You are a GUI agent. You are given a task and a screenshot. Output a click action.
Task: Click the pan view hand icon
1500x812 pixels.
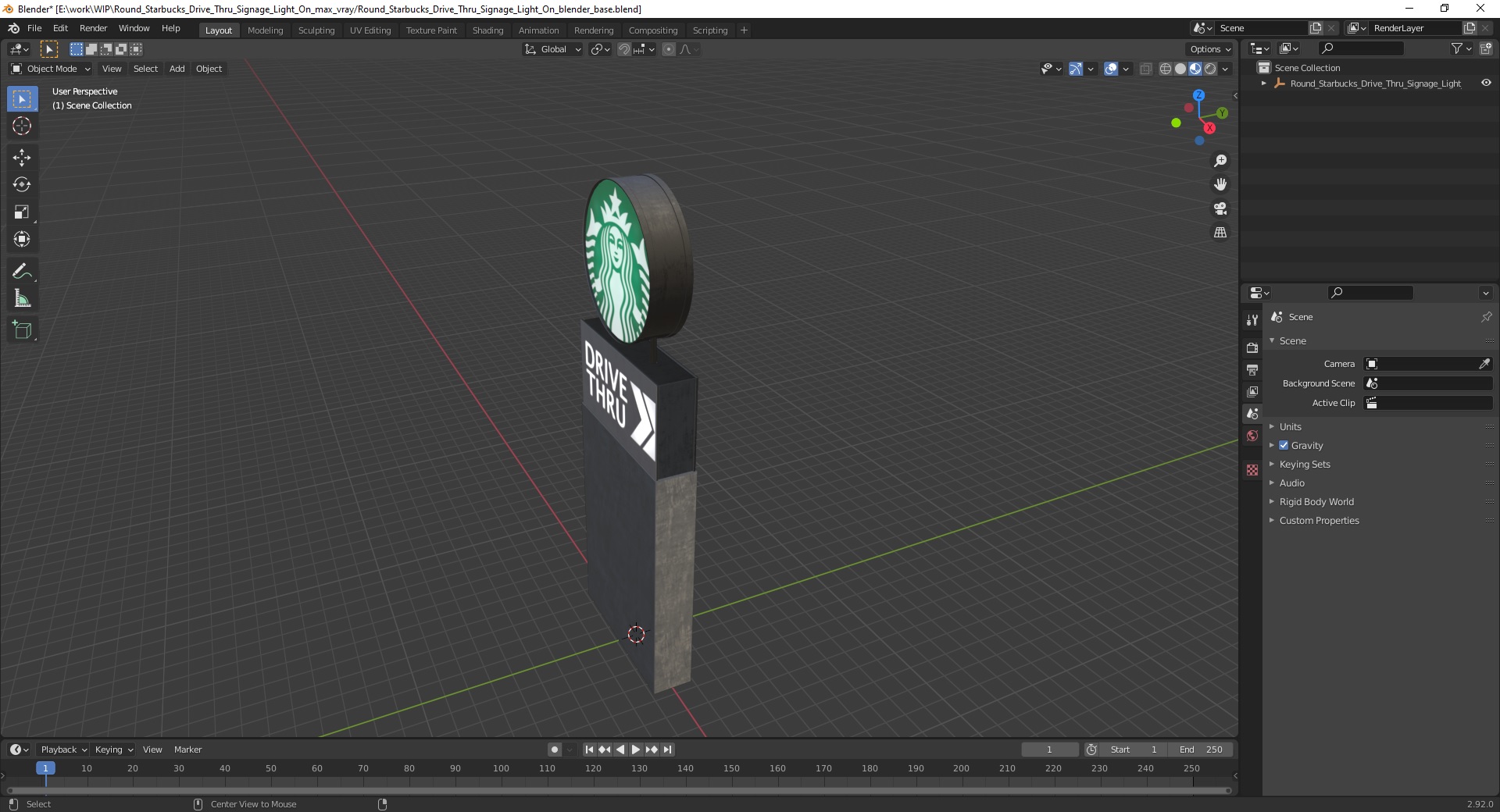click(x=1220, y=185)
